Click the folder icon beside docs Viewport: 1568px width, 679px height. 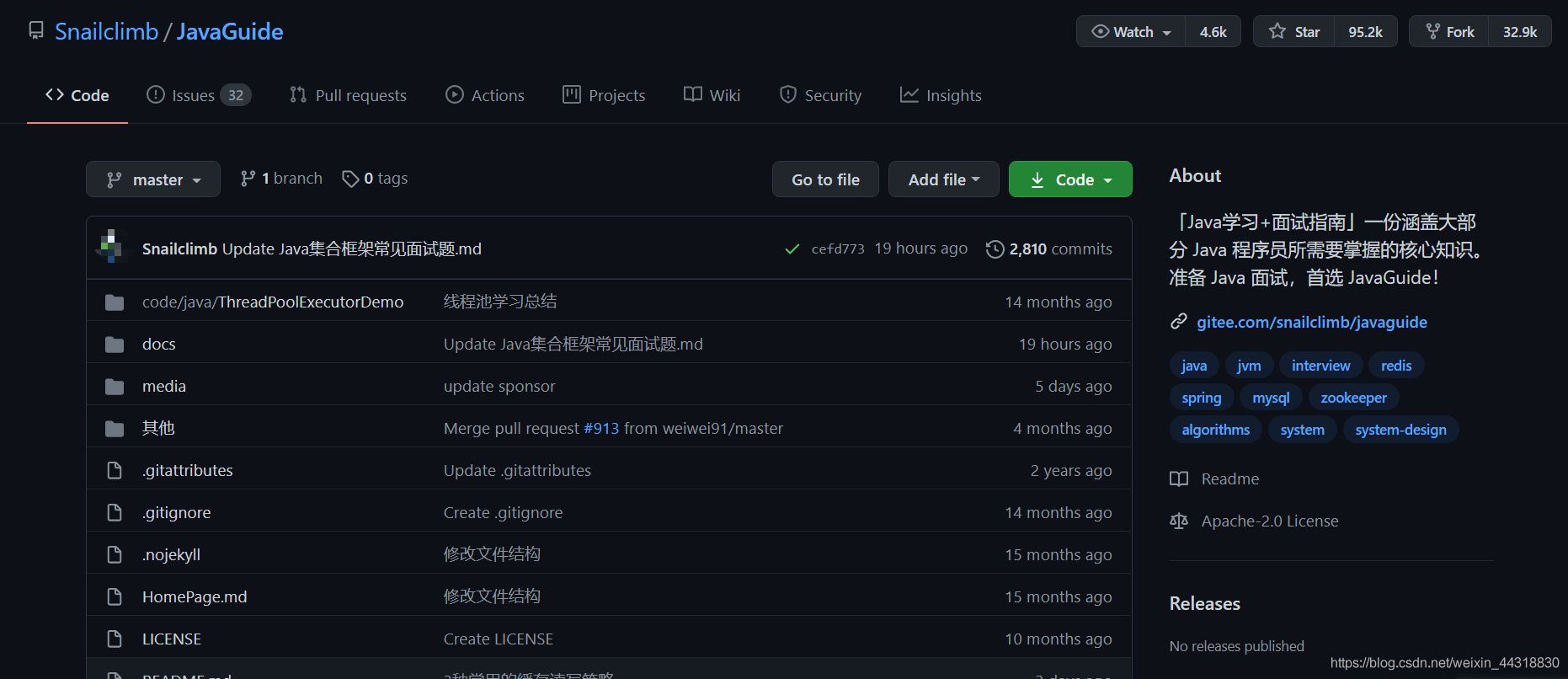tap(115, 345)
